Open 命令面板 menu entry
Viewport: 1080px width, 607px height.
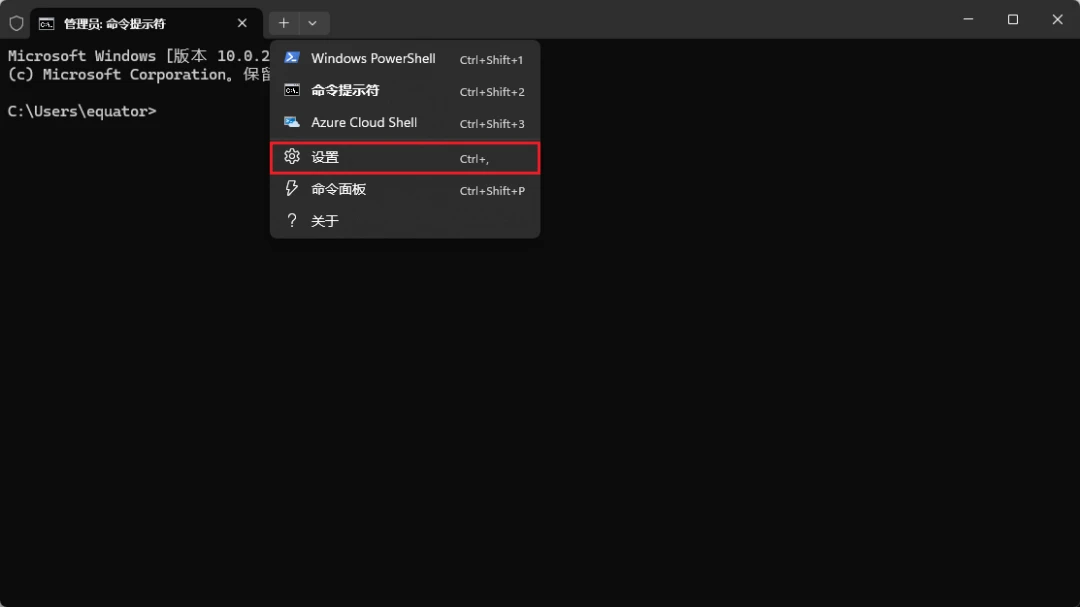click(405, 189)
